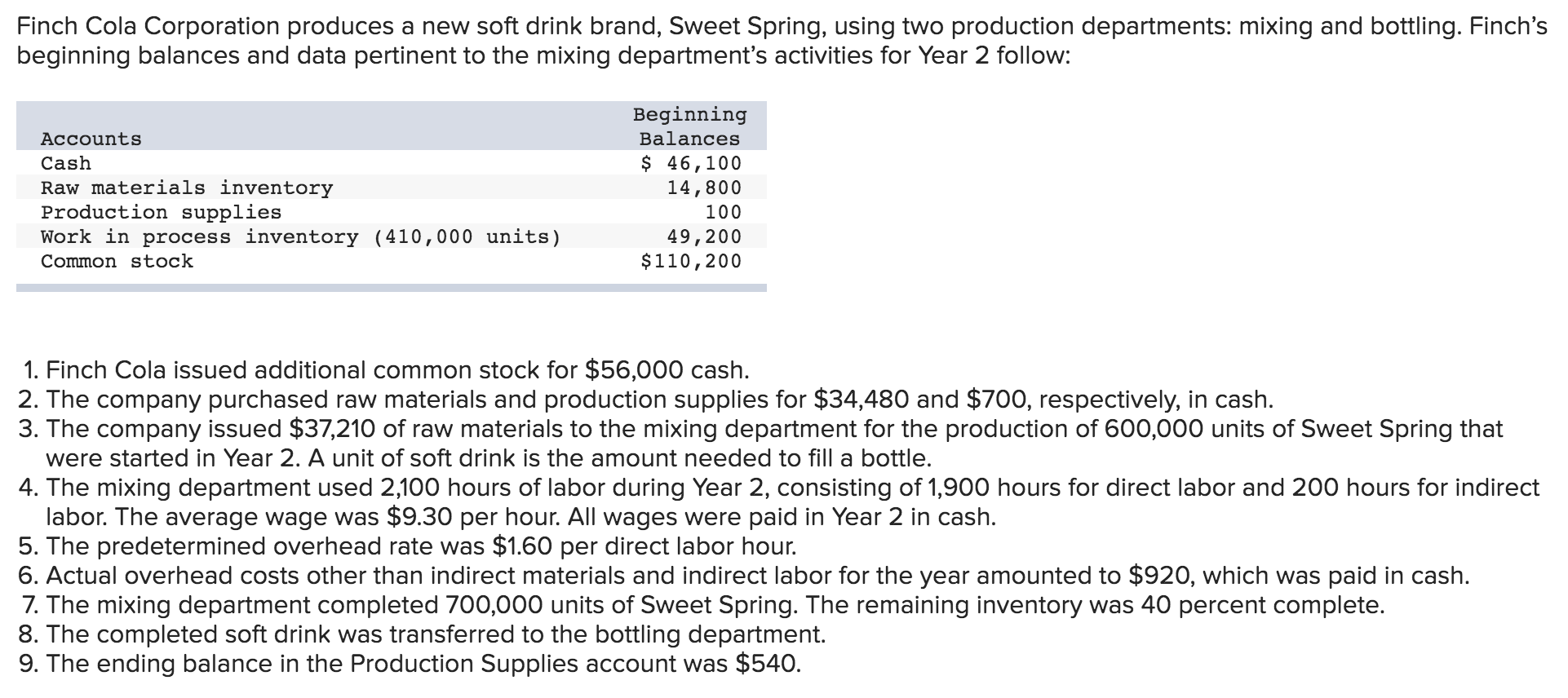Image resolution: width=1568 pixels, height=698 pixels.
Task: Click item 3 about issuing $37,210 of materials
Action: pyautogui.click(x=759, y=429)
